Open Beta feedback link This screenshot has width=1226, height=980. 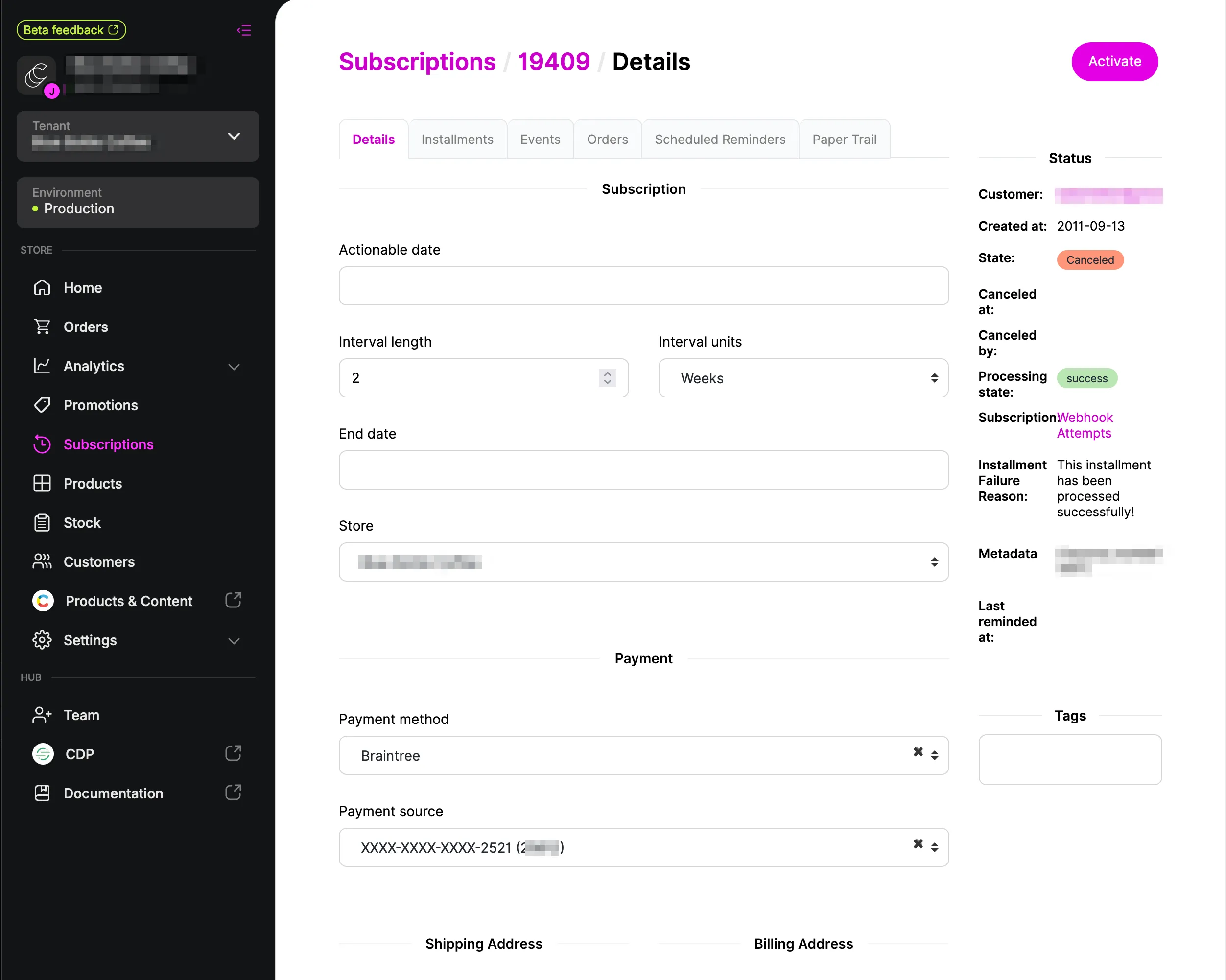71,30
